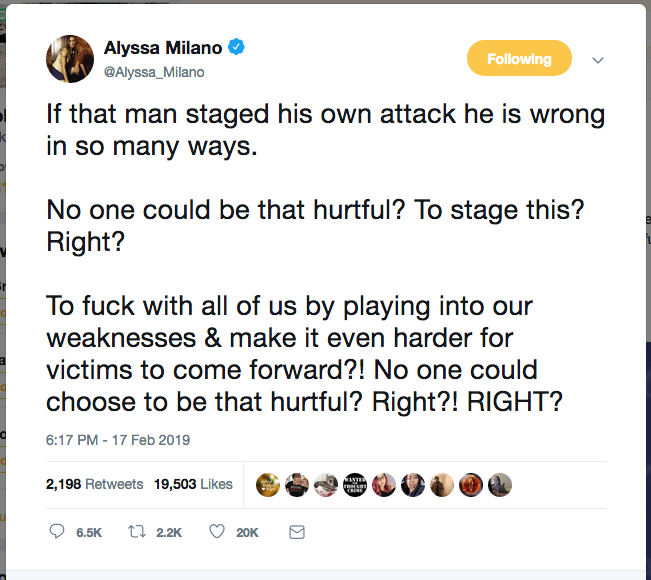
Task: Click the 6.5K reply count
Action: click(x=89, y=534)
